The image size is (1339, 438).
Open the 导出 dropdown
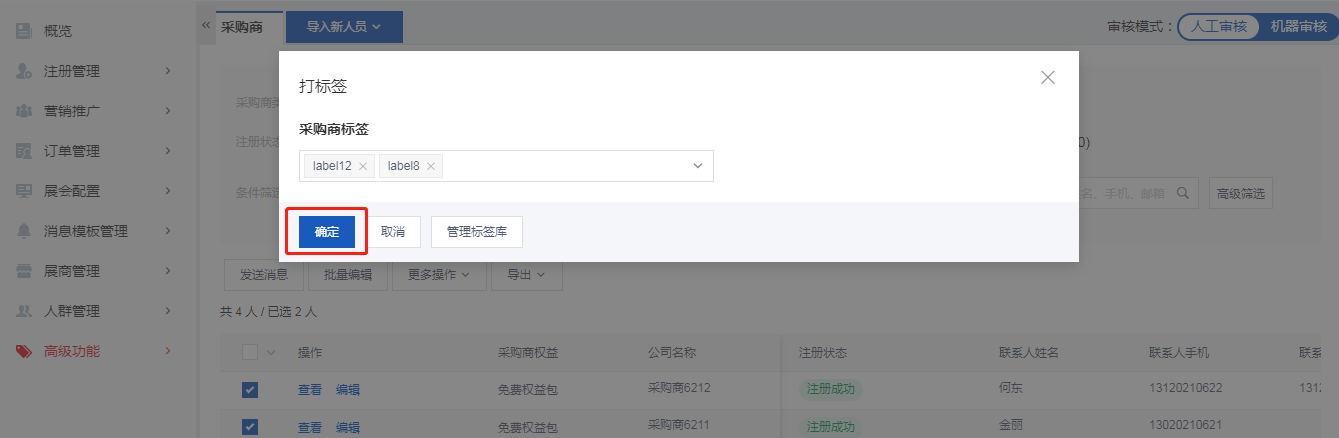[x=527, y=274]
